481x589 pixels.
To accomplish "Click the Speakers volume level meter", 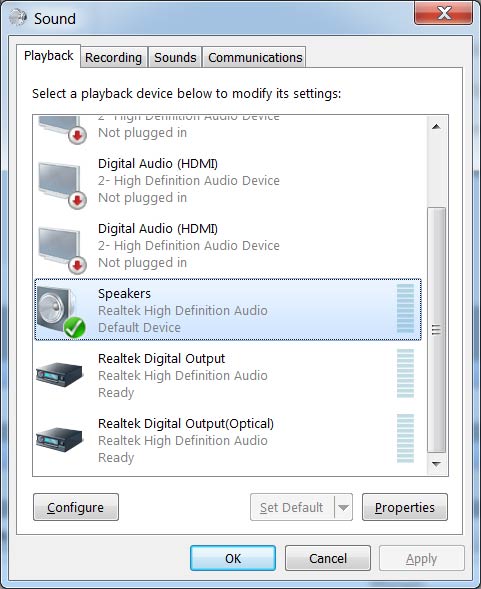I will click(405, 308).
